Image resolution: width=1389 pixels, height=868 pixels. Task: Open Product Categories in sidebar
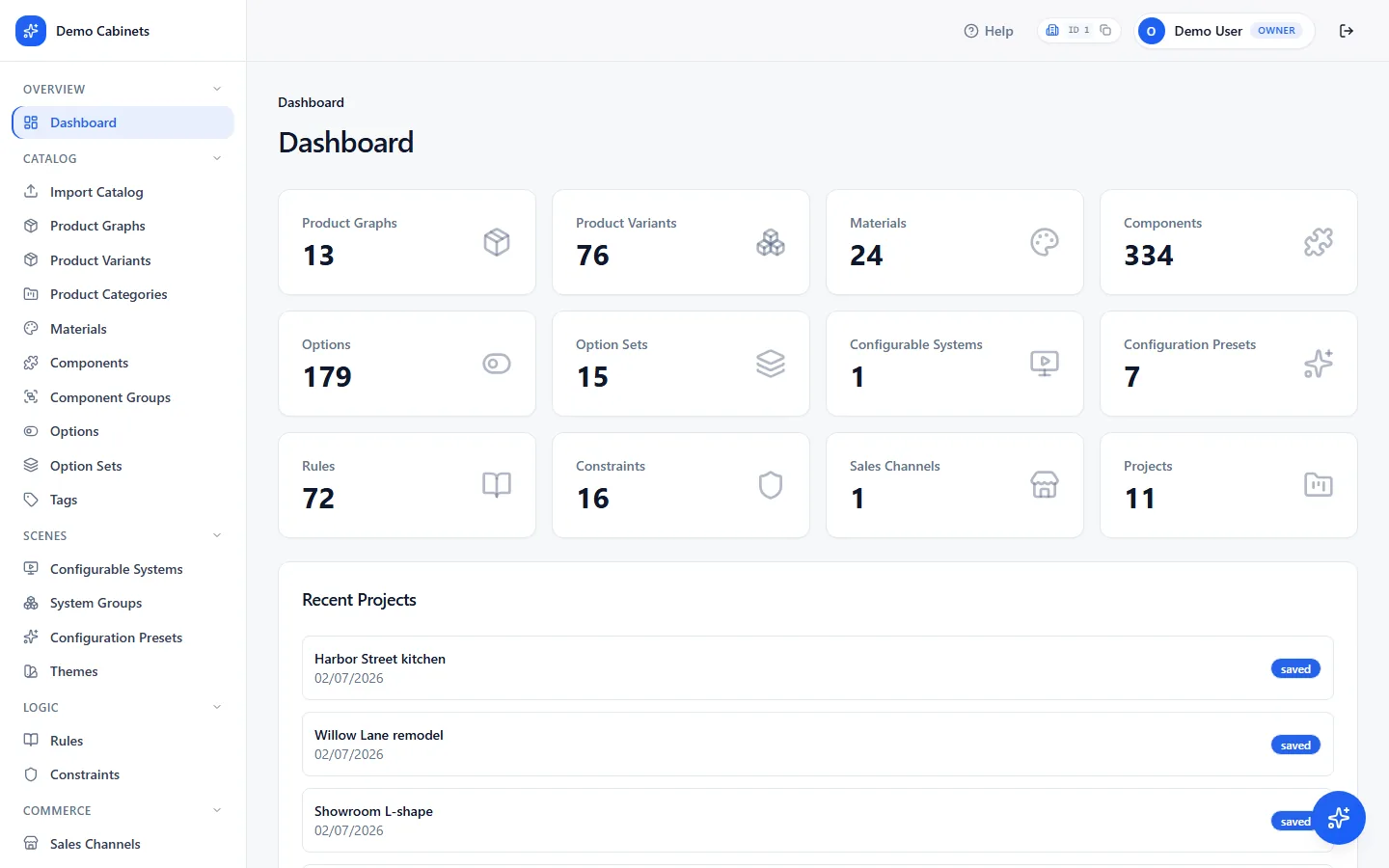(123, 294)
